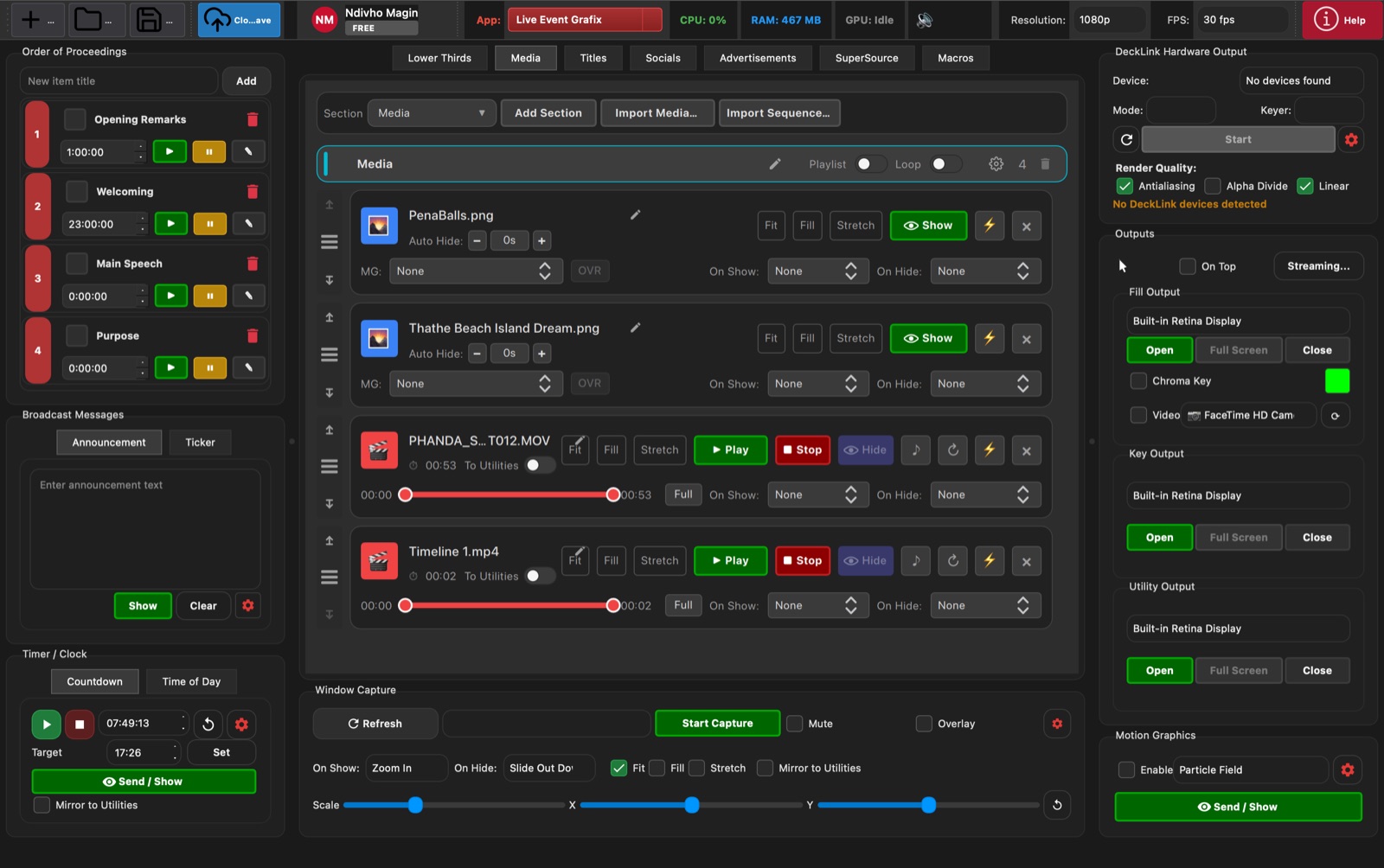Click the new project plus icon
1384x868 pixels.
coord(30,19)
